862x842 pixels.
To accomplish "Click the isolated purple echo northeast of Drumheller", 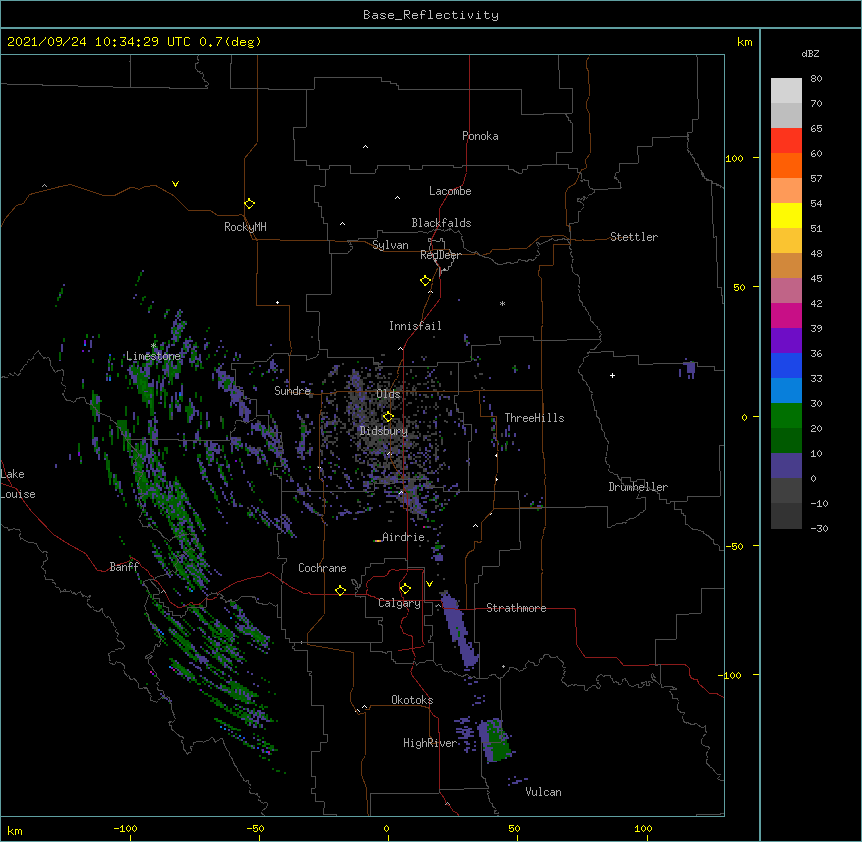I will (x=689, y=368).
